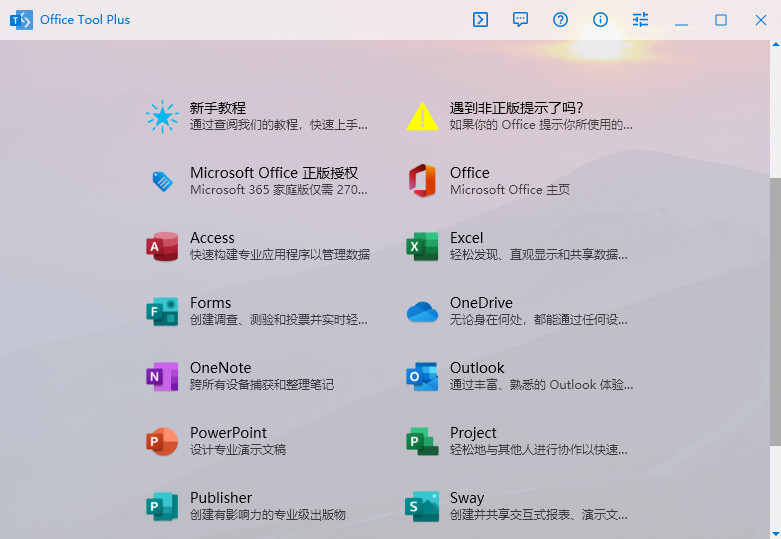This screenshot has height=539, width=781.
Task: Open the about info icon
Action: coord(600,20)
